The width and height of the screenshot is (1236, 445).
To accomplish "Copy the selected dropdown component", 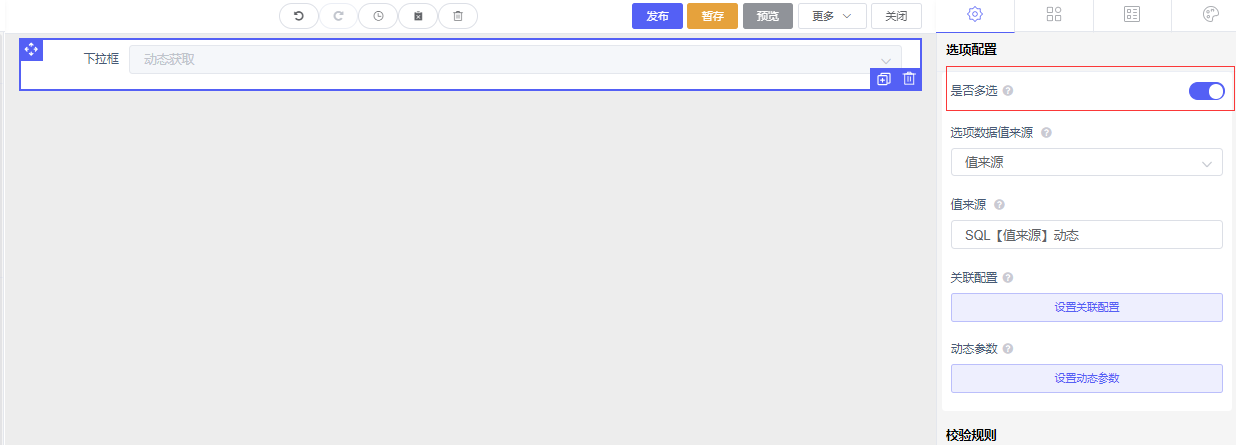I will [x=883, y=79].
